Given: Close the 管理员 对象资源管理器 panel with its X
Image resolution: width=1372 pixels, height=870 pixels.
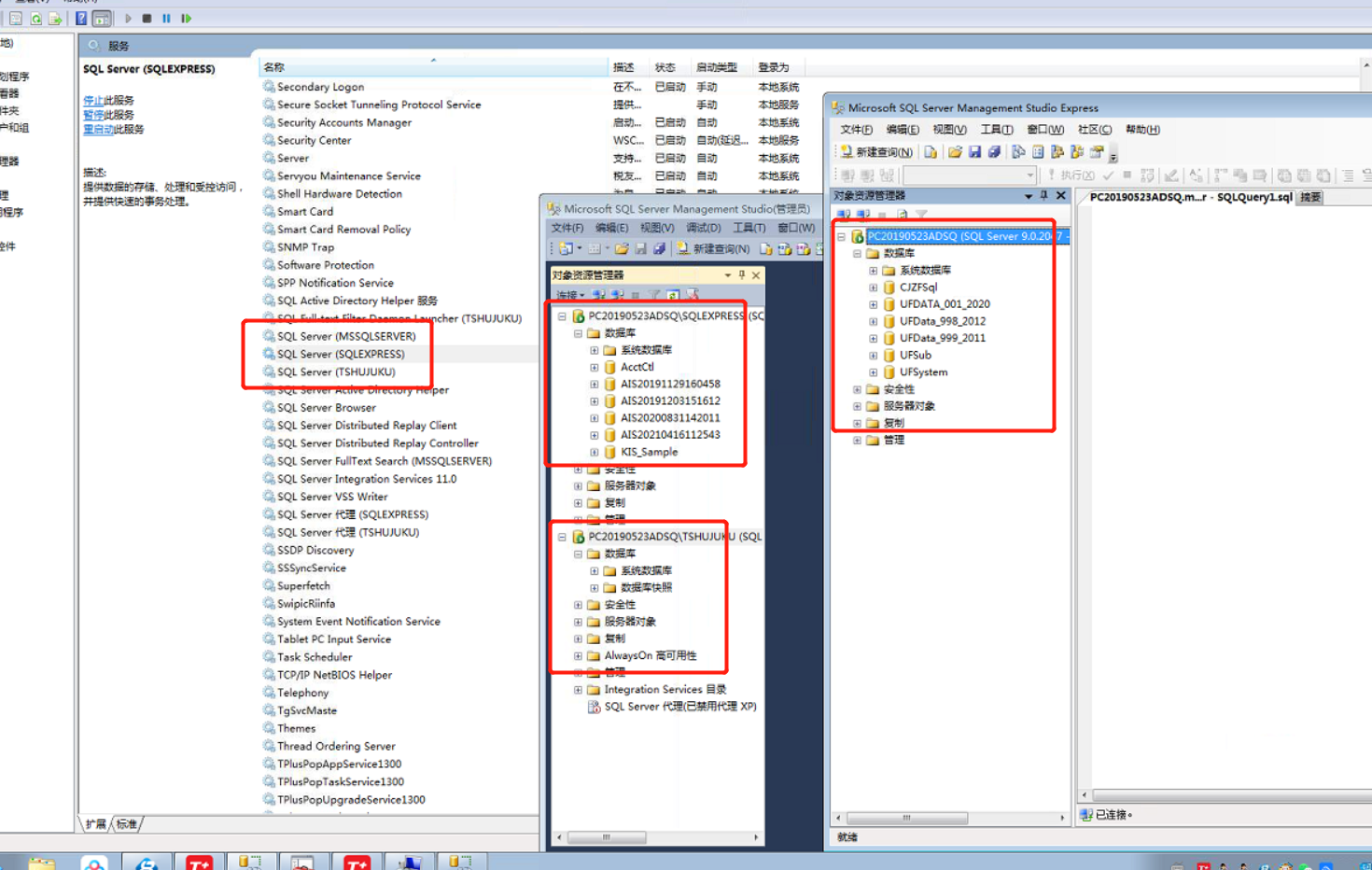Looking at the screenshot, I should (756, 274).
